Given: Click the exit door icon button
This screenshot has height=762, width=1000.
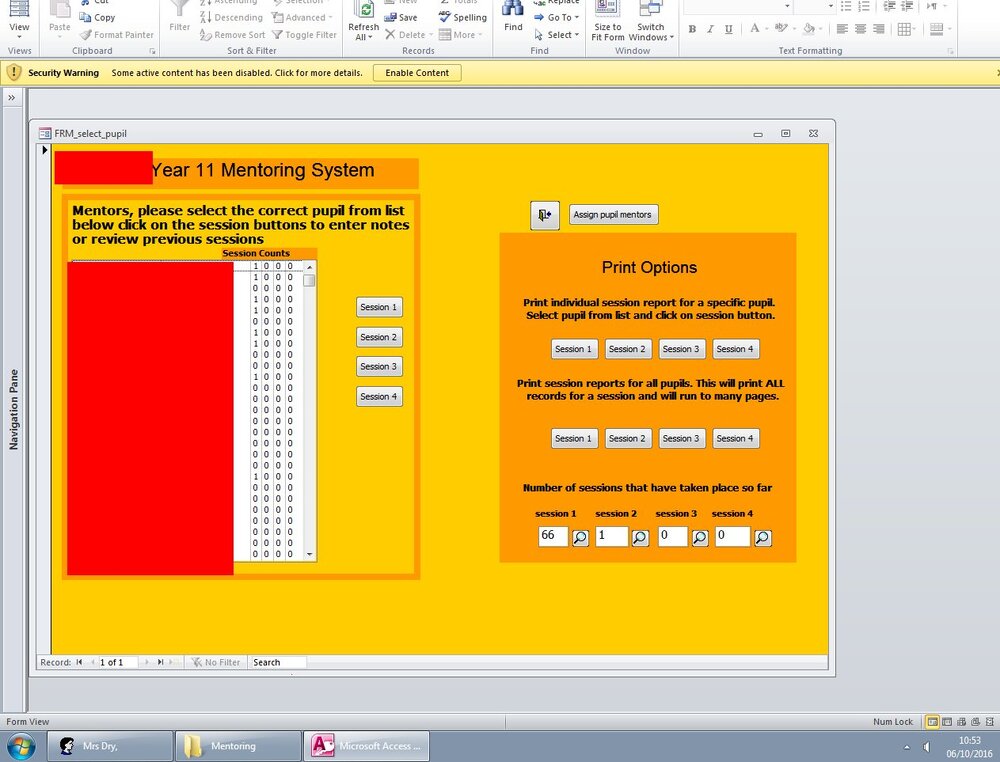Looking at the screenshot, I should [x=545, y=216].
